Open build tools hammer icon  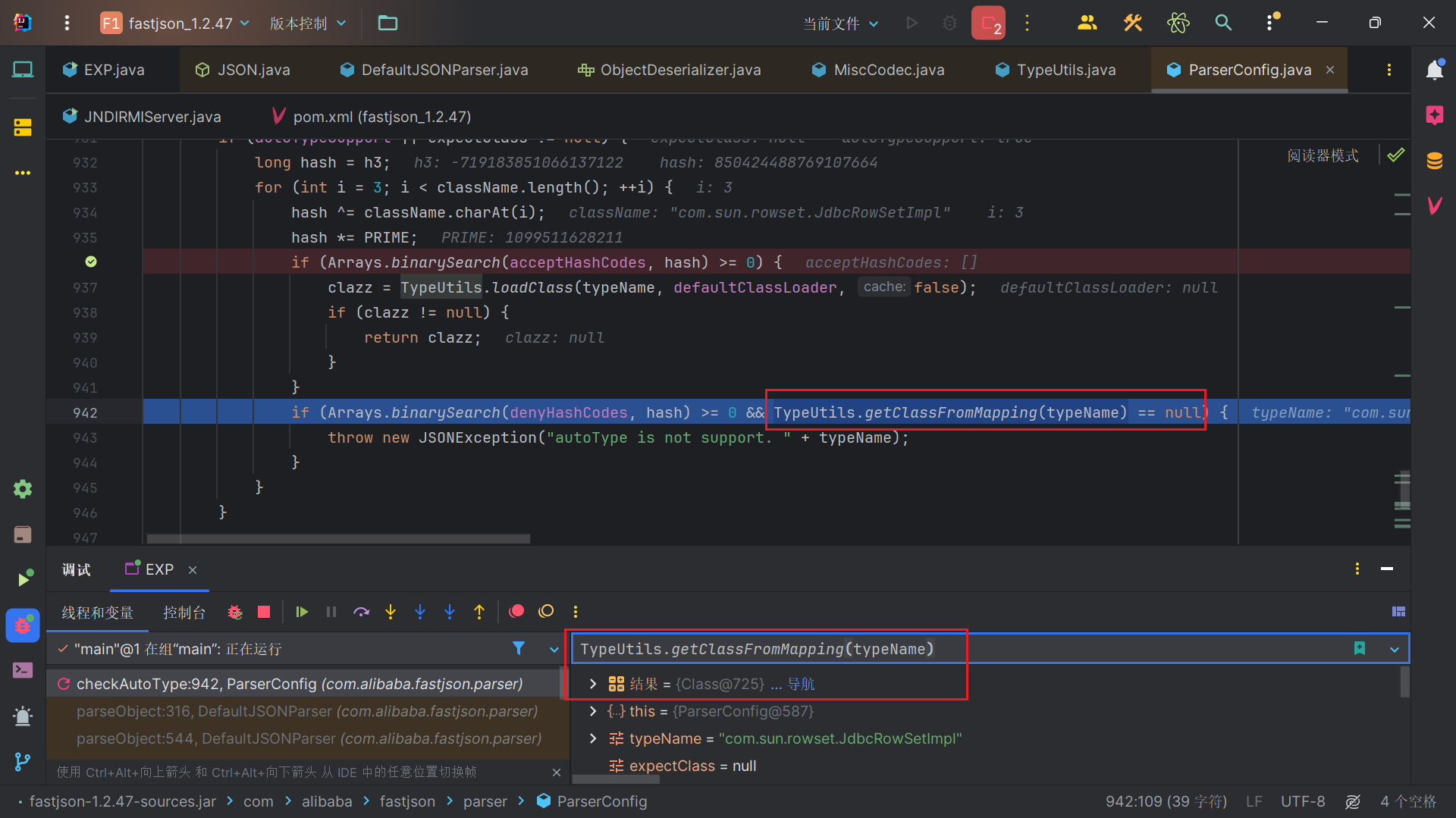click(1133, 23)
